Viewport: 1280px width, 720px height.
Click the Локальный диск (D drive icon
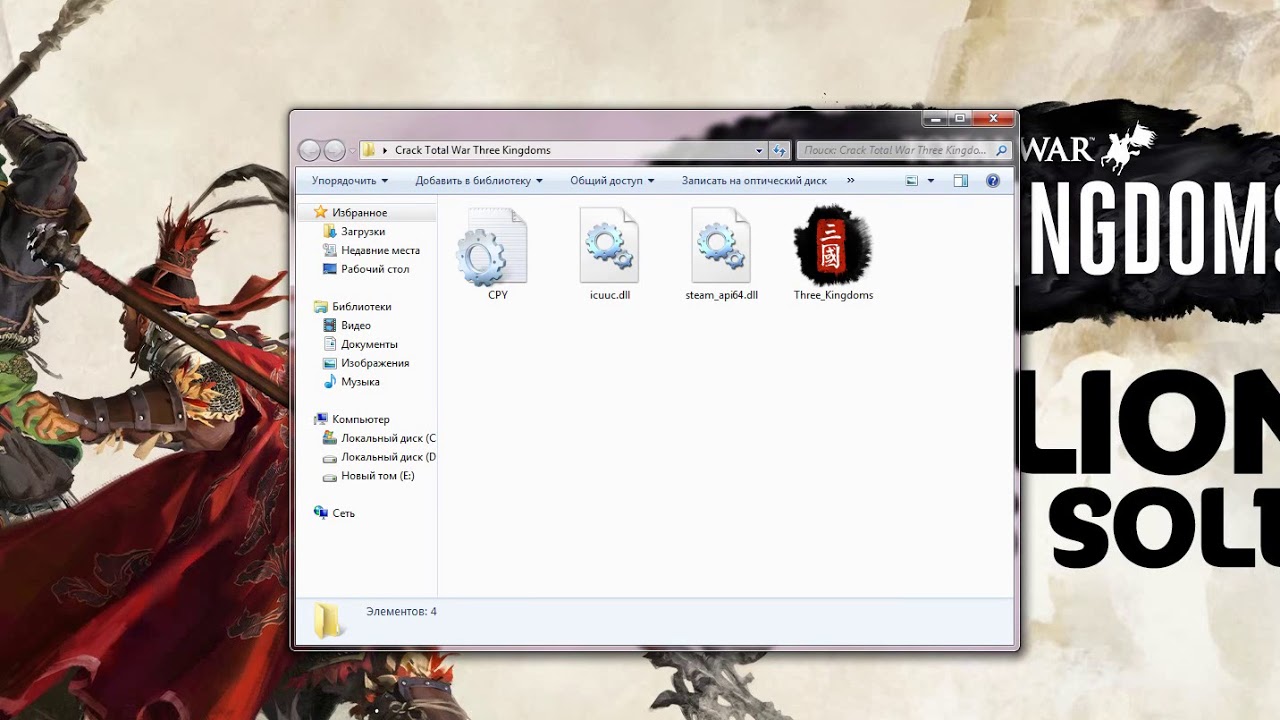click(x=330, y=457)
